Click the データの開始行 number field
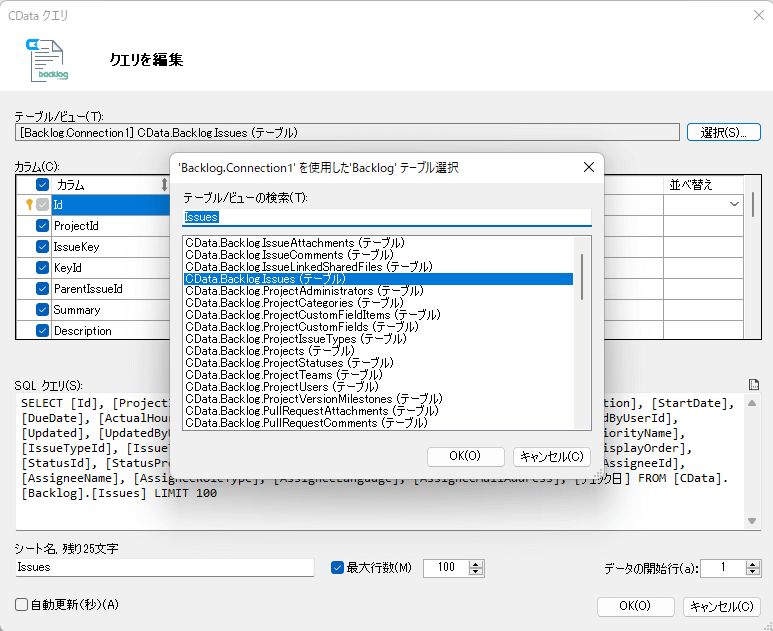Viewport: 773px width, 631px height. click(723, 567)
